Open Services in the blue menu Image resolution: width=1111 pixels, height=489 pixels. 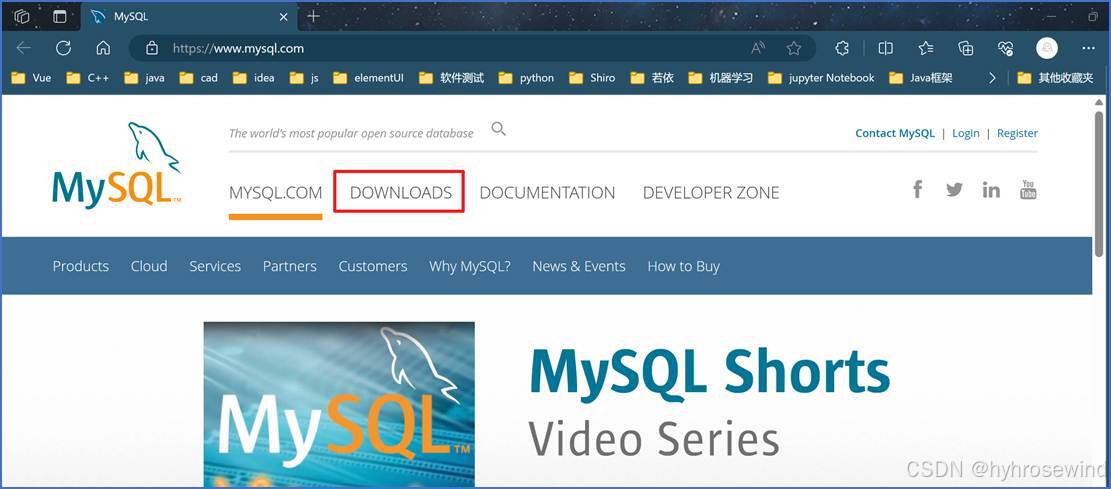tap(215, 266)
